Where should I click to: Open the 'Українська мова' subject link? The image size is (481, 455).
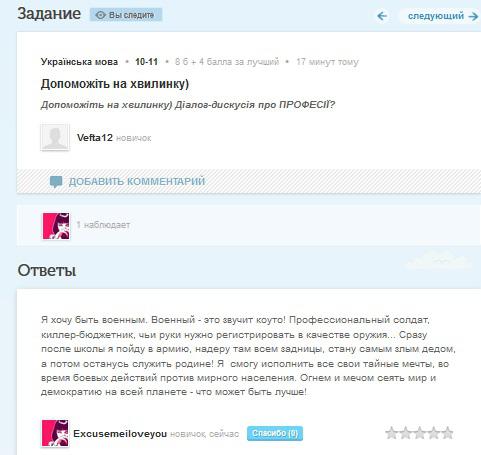[x=79, y=62]
